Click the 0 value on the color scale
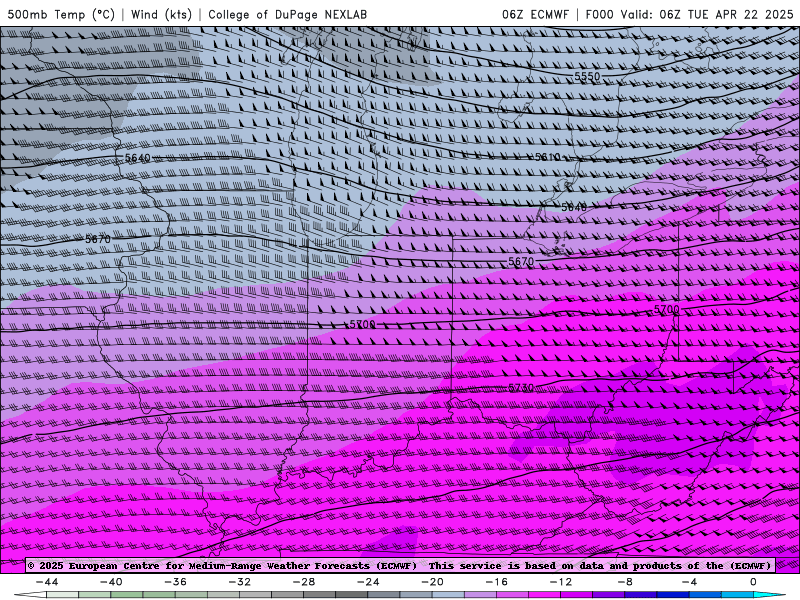This screenshot has height=600, width=800. (x=753, y=582)
